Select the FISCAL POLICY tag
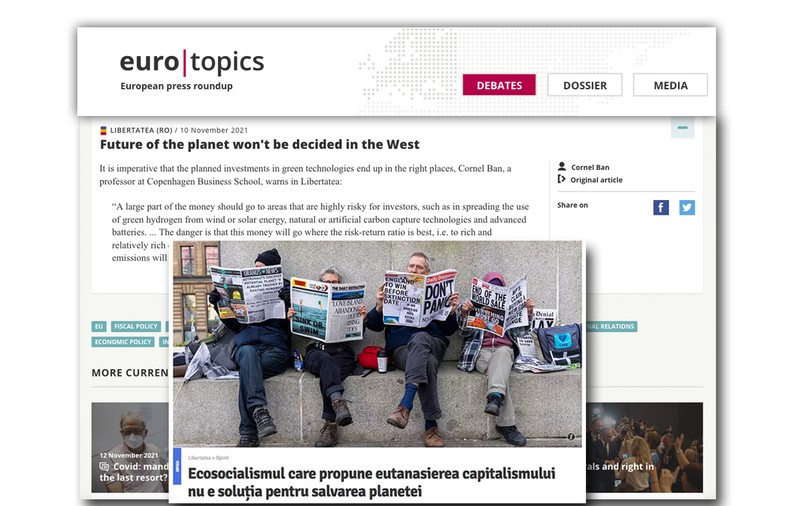The height and width of the screenshot is (506, 800). coord(136,326)
